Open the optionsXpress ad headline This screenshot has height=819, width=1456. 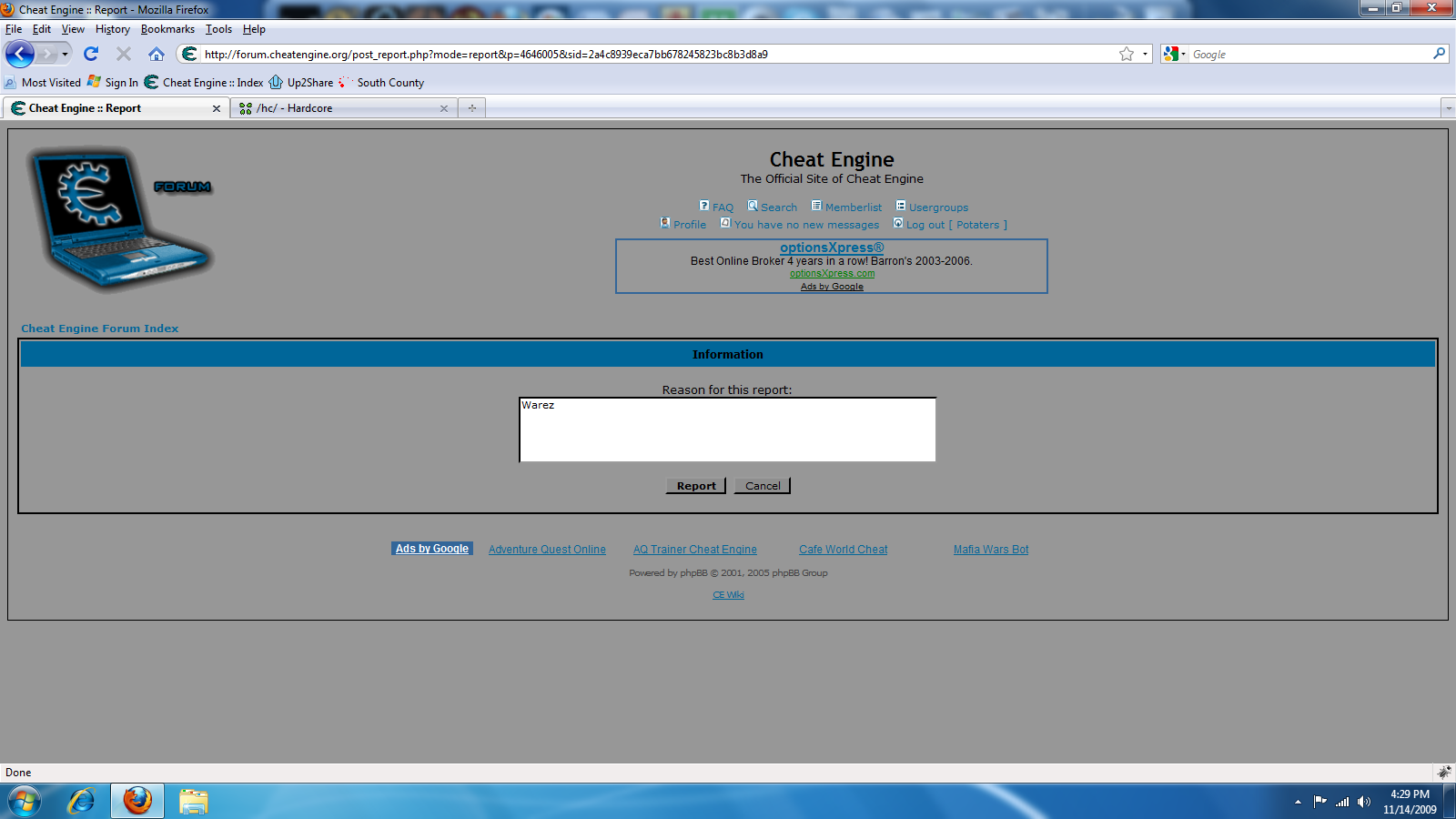point(832,248)
